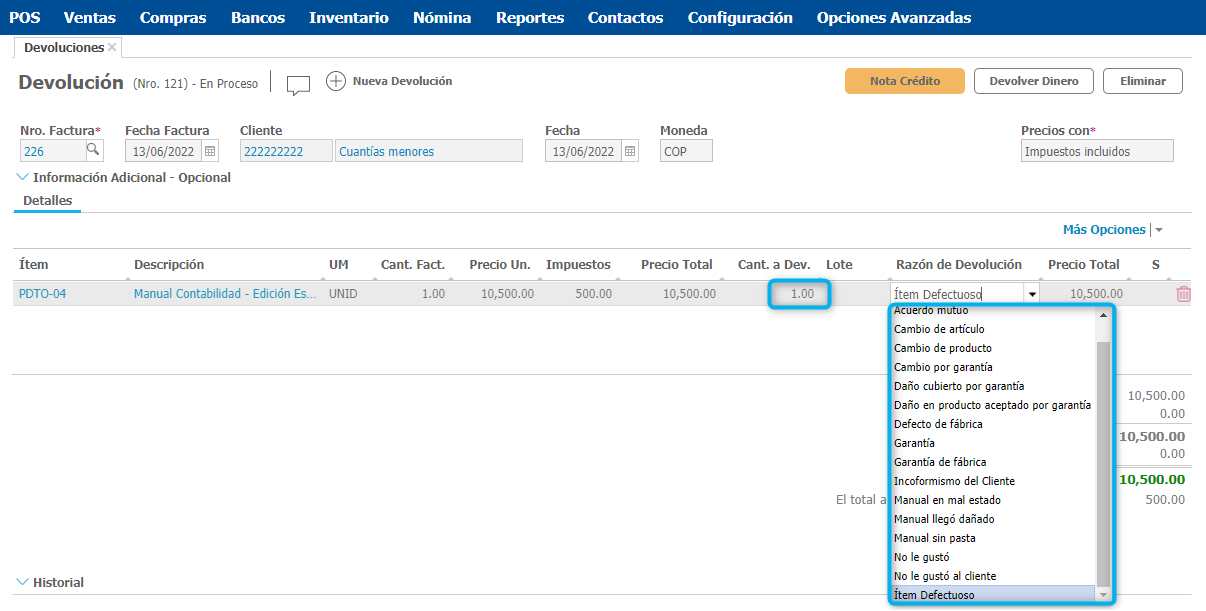Open the PDTO-04 item link

point(42,294)
